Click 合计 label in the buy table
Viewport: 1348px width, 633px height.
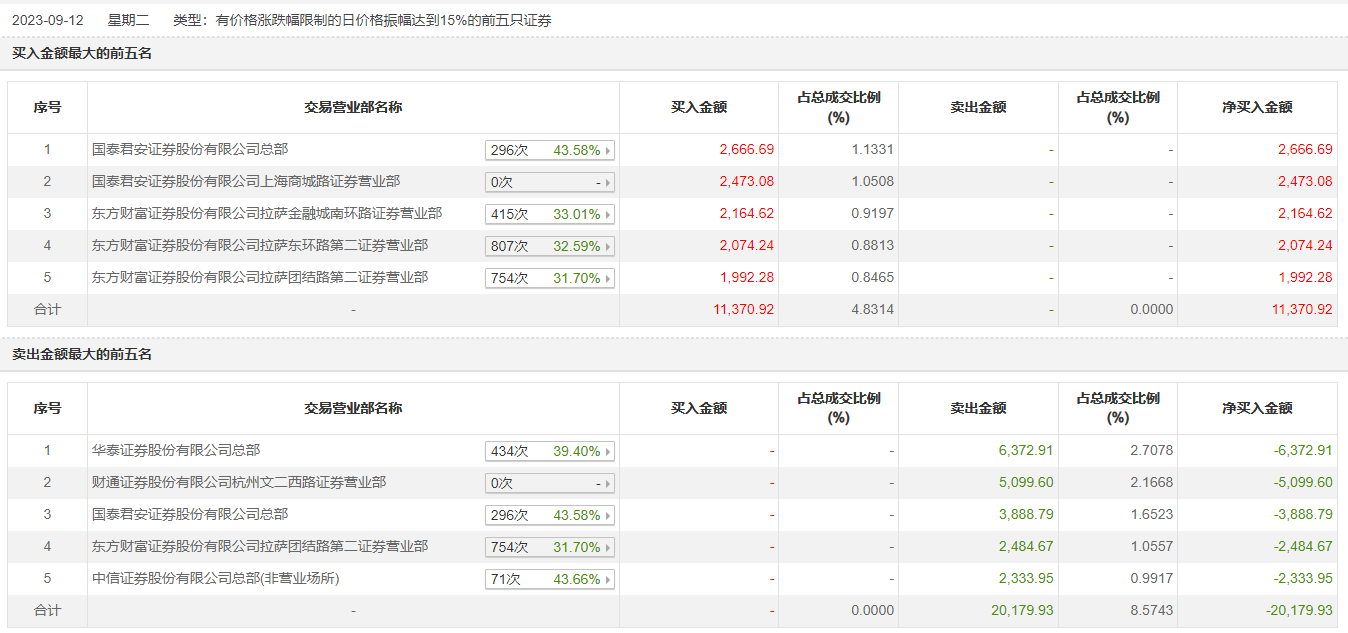click(47, 310)
